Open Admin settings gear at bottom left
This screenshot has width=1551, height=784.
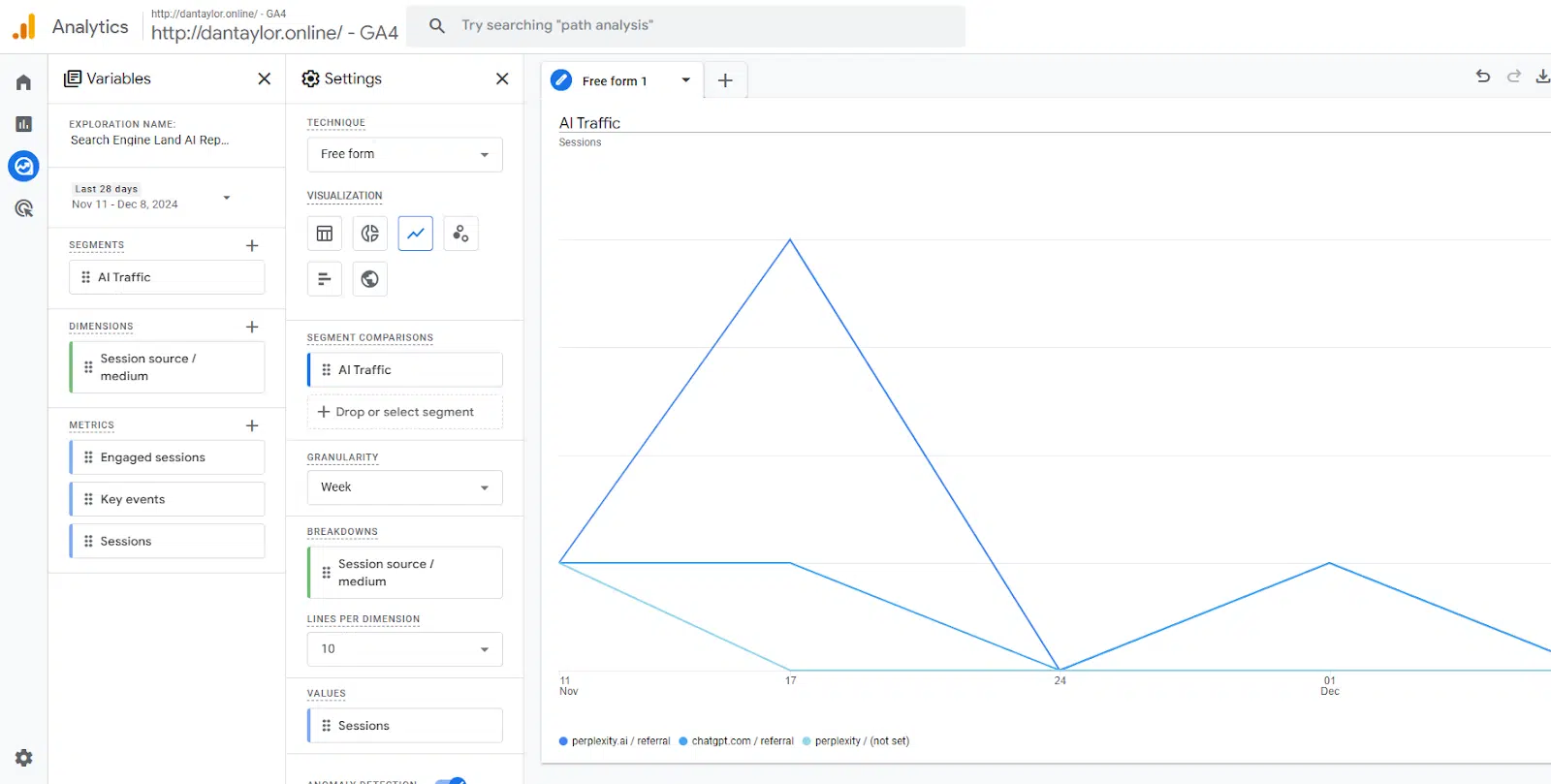(x=23, y=758)
